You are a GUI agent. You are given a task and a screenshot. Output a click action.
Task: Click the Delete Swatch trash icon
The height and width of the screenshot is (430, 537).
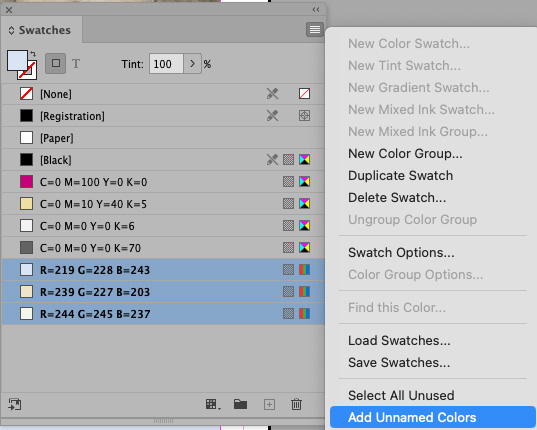click(296, 404)
